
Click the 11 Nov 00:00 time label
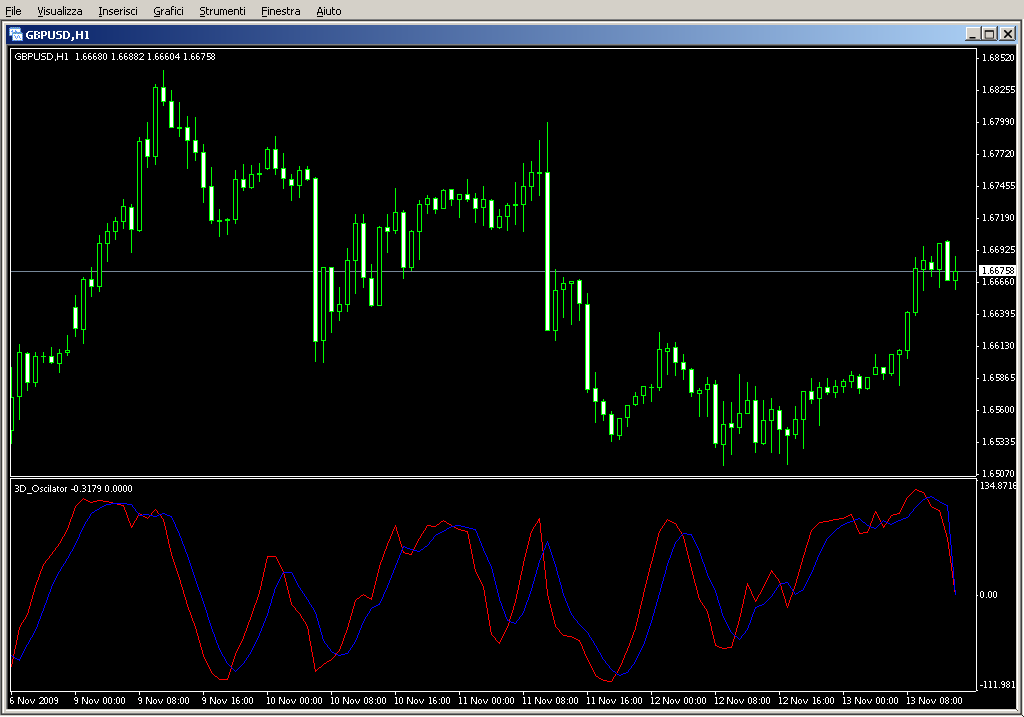pyautogui.click(x=486, y=700)
